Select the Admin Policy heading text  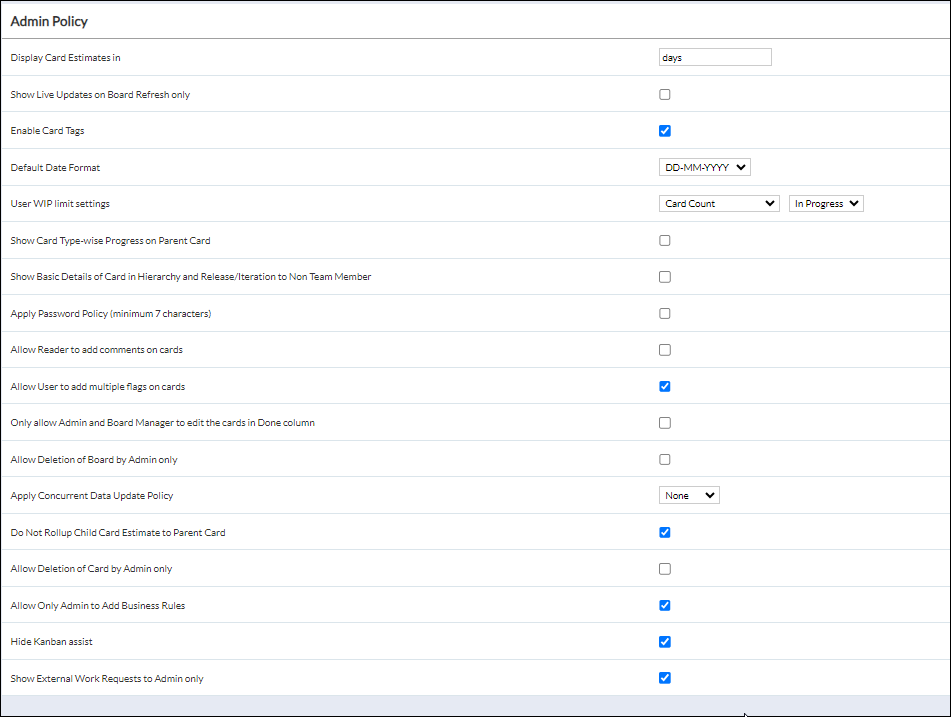coord(49,21)
